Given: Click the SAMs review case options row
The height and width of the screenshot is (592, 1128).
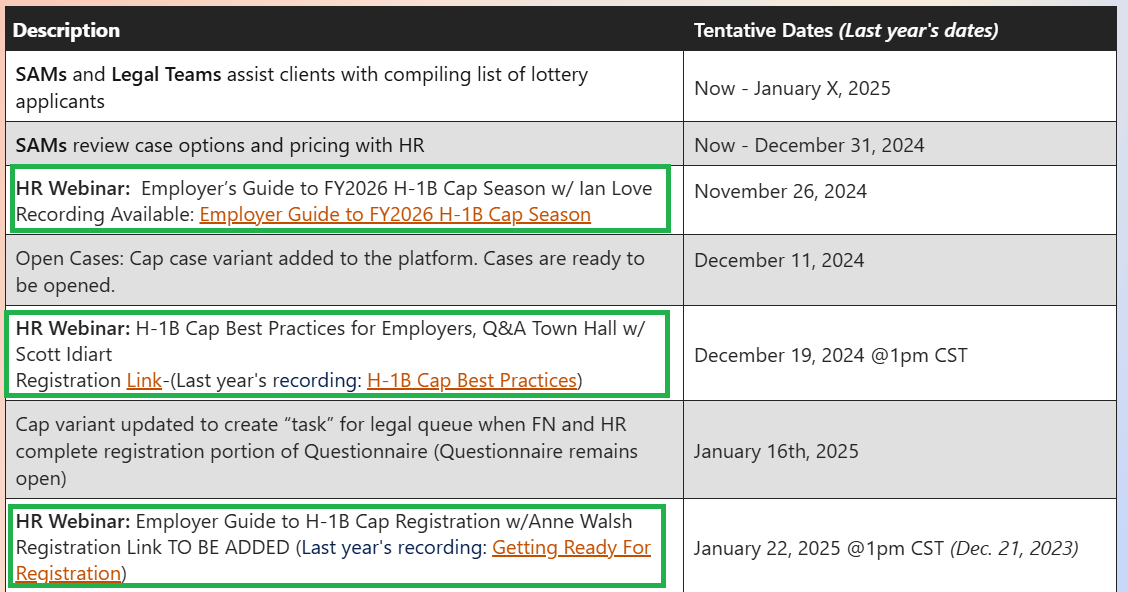Looking at the screenshot, I should pyautogui.click(x=345, y=145).
